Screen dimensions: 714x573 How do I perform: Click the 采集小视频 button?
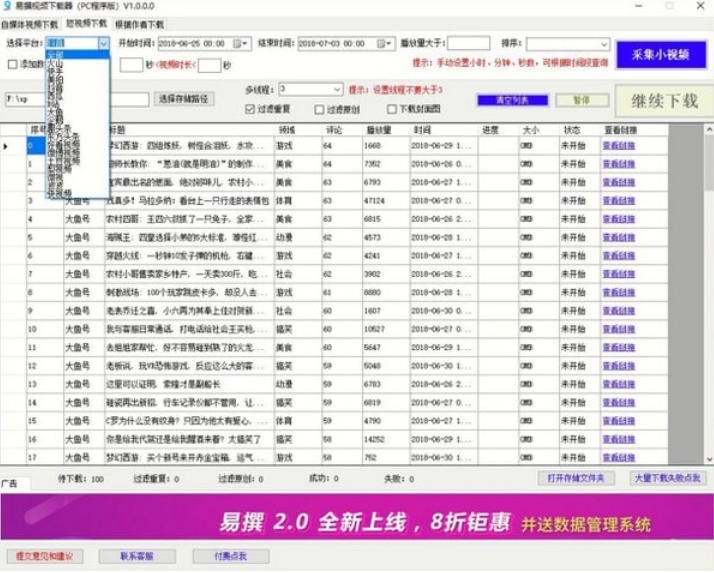(x=660, y=54)
